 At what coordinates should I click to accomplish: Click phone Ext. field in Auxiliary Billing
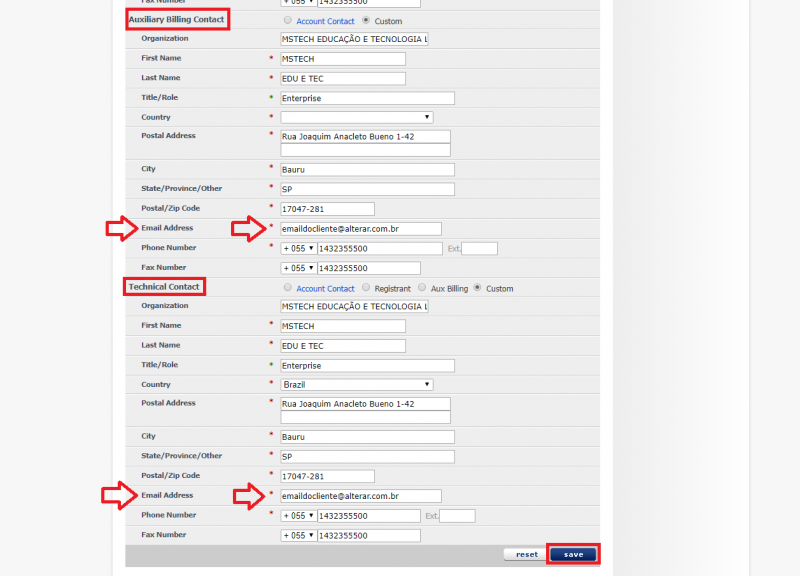(x=479, y=248)
